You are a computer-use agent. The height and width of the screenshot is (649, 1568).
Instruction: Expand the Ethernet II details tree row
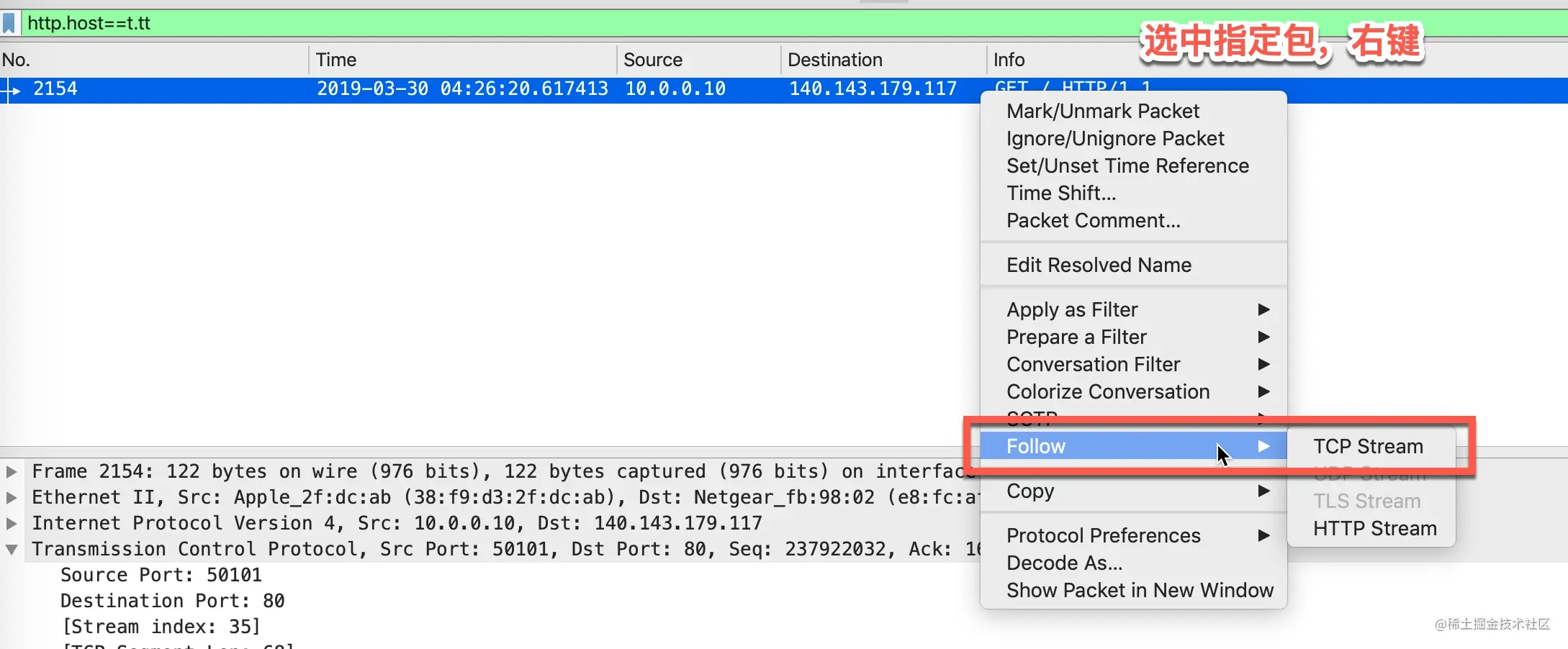(12, 497)
